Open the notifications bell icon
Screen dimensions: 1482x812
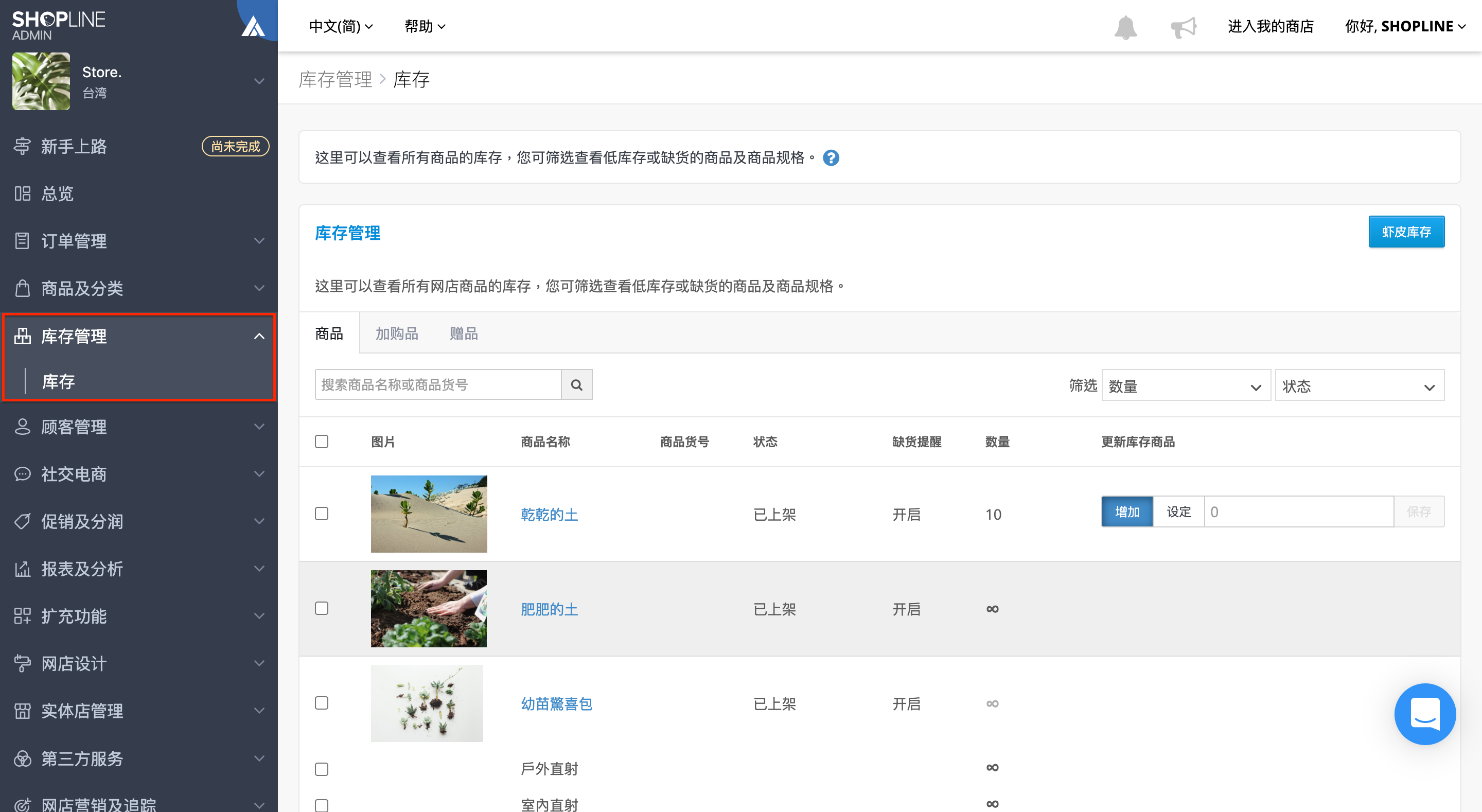1125,26
